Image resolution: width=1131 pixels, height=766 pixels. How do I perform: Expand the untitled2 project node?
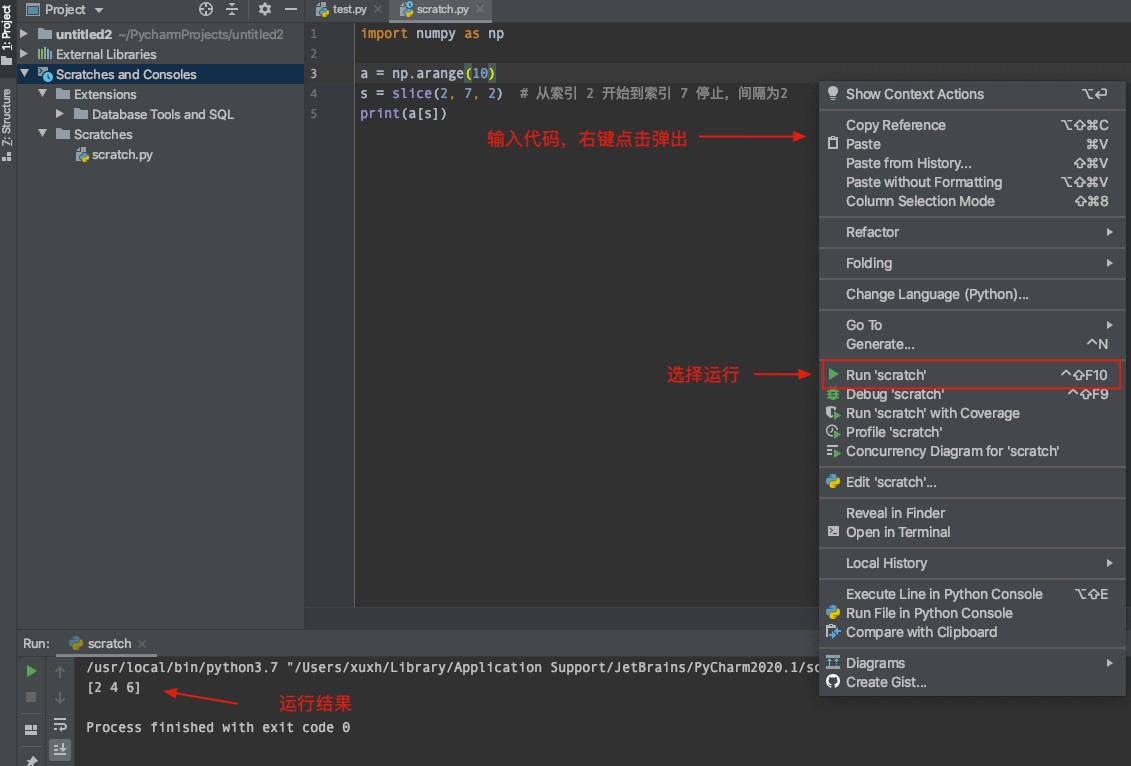point(24,34)
